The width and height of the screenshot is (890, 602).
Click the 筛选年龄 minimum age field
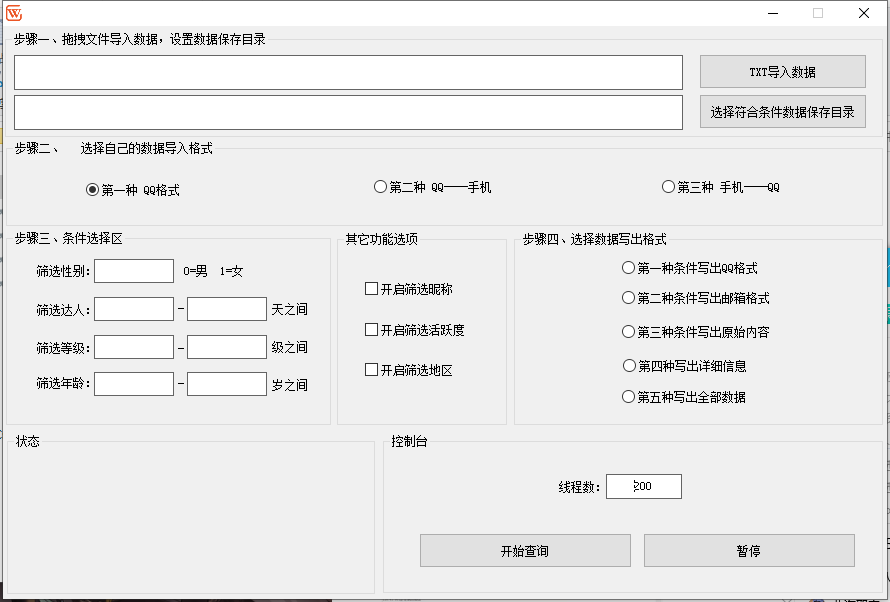click(x=134, y=384)
